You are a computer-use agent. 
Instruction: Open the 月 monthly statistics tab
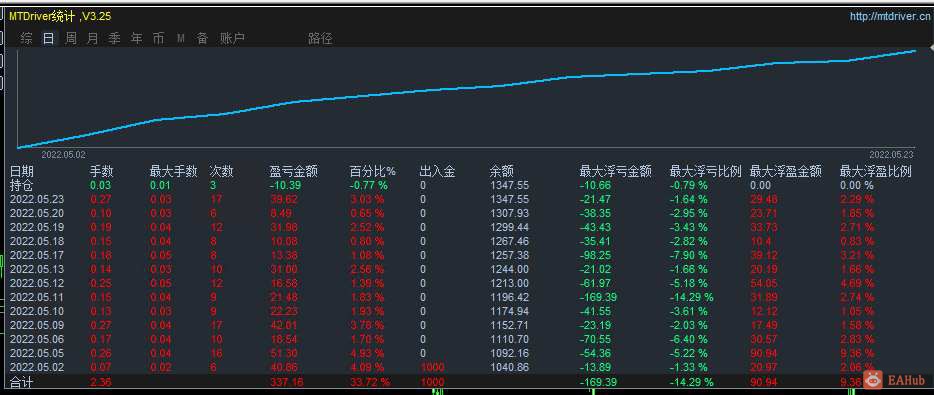[x=92, y=39]
